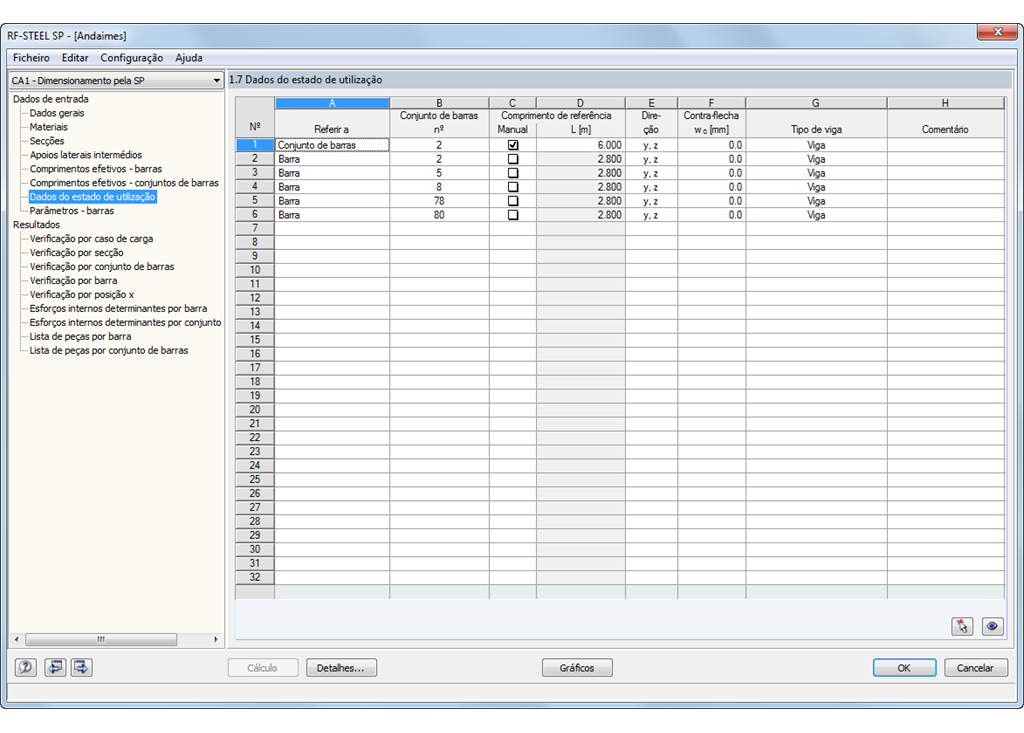This screenshot has height=733, width=1024.
Task: Select column G header Tipo de viga
Action: point(816,103)
